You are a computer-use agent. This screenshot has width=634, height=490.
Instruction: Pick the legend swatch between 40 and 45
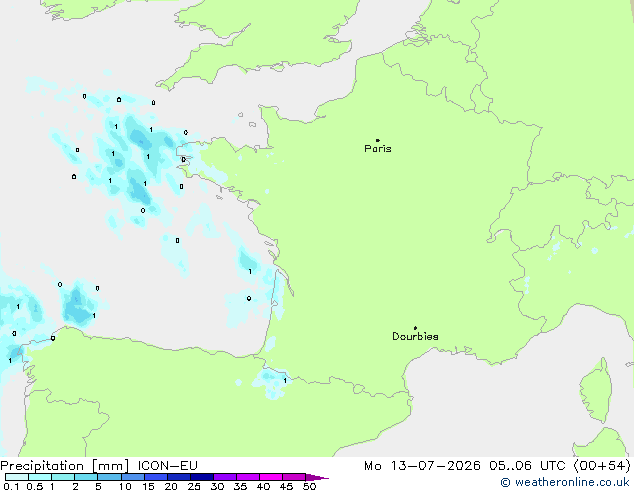click(x=271, y=477)
